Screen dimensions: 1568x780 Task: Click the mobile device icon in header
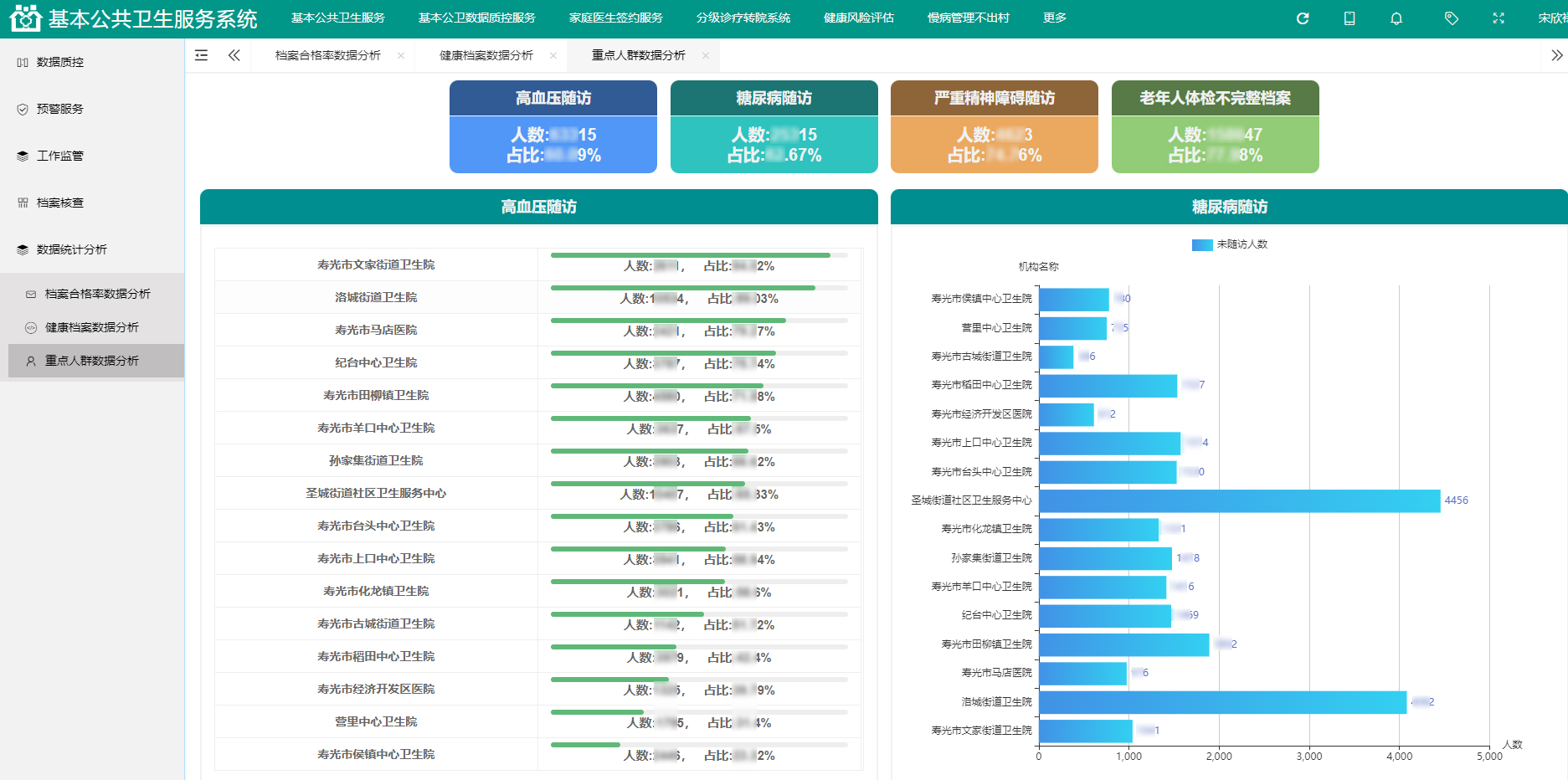[1350, 18]
